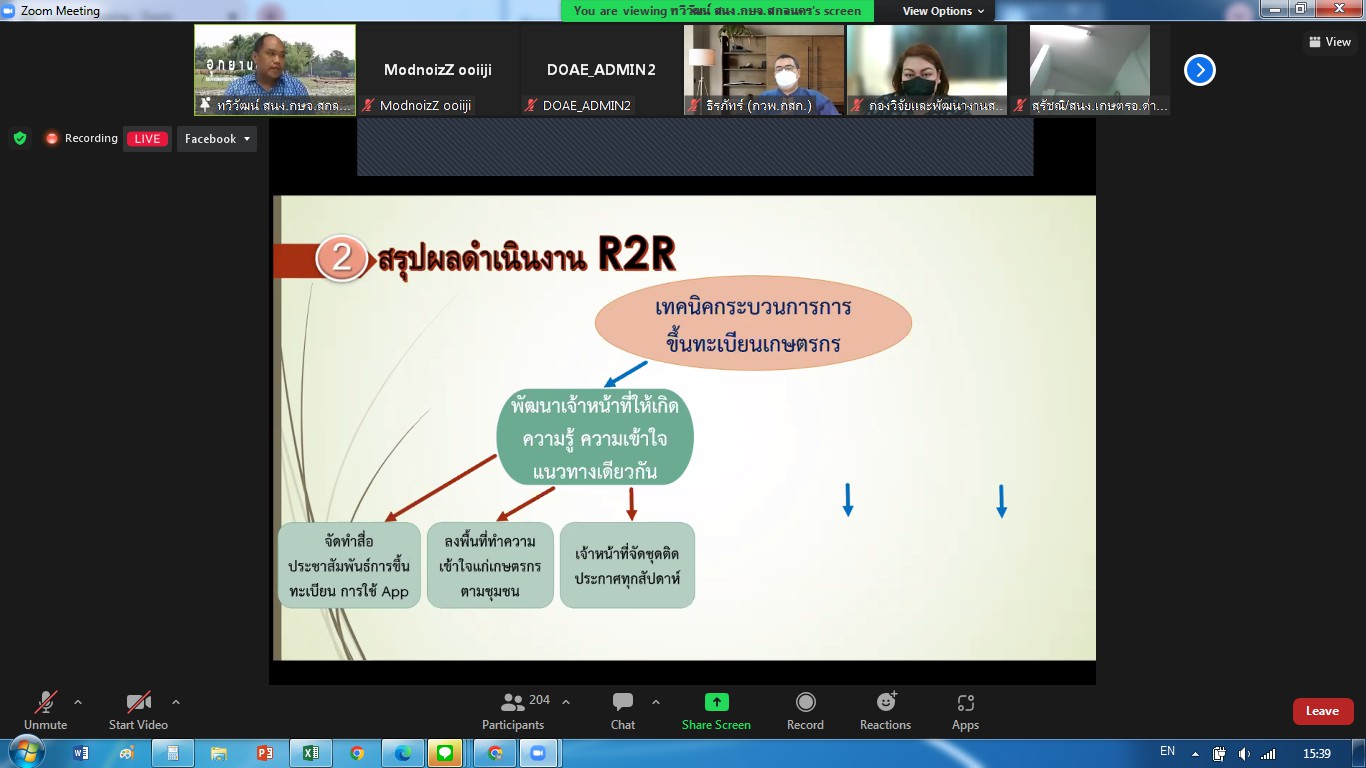Open the View Options dropdown
The width and height of the screenshot is (1366, 768).
[x=943, y=11]
